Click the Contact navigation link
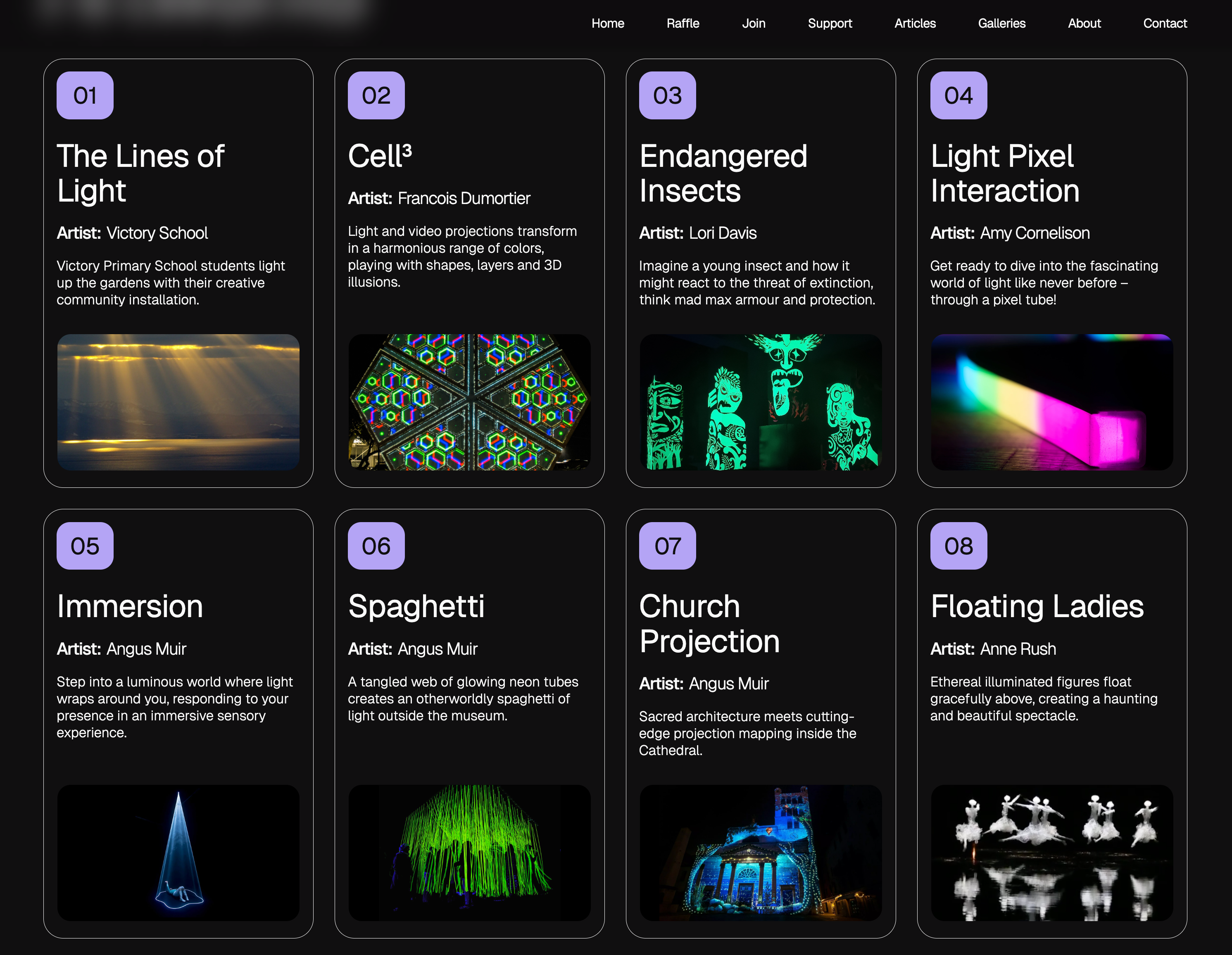The height and width of the screenshot is (955, 1232). point(1164,23)
